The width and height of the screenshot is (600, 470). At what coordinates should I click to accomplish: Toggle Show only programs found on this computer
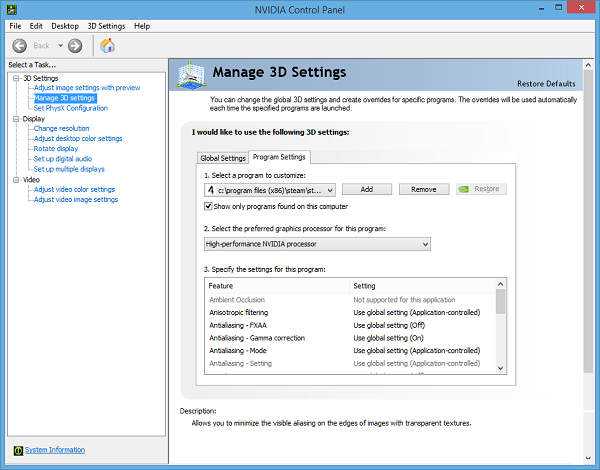pos(208,206)
